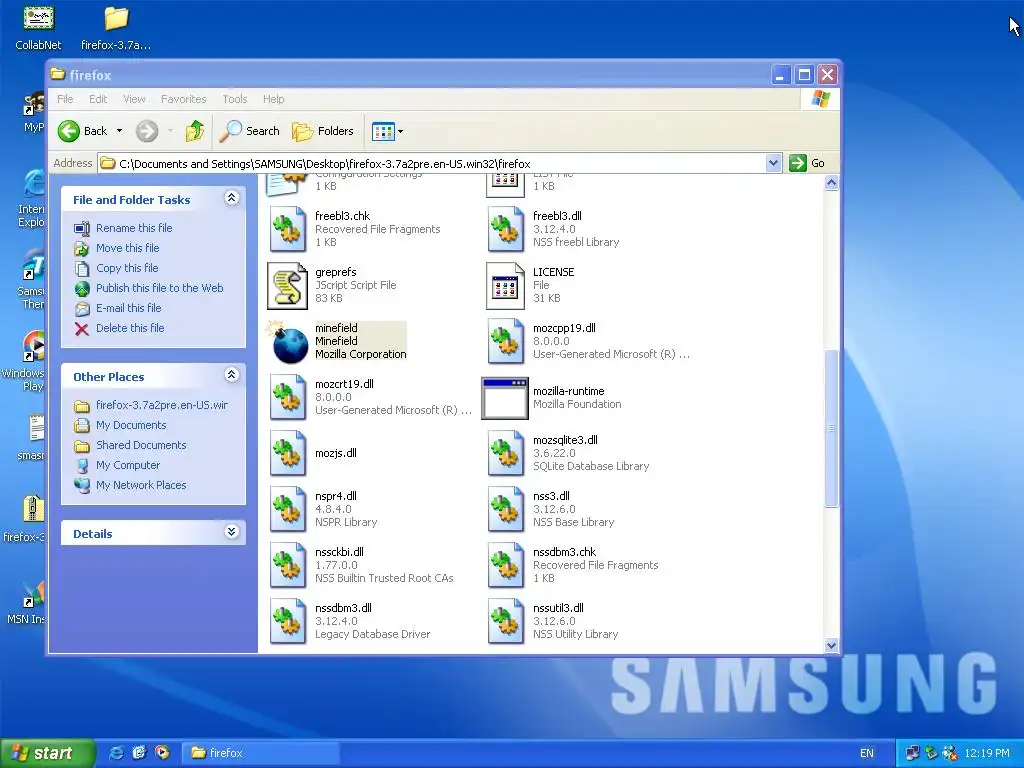This screenshot has width=1024, height=768.
Task: Open My Network Places link
Action: [131, 486]
